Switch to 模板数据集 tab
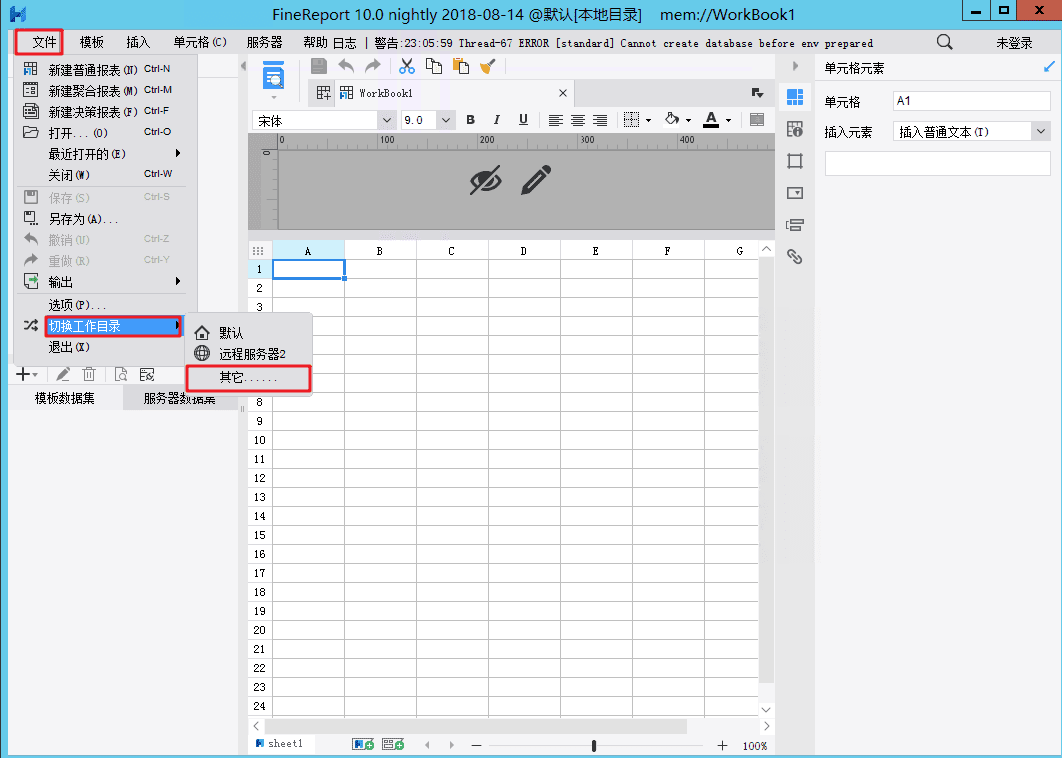This screenshot has width=1062, height=758. coord(65,398)
